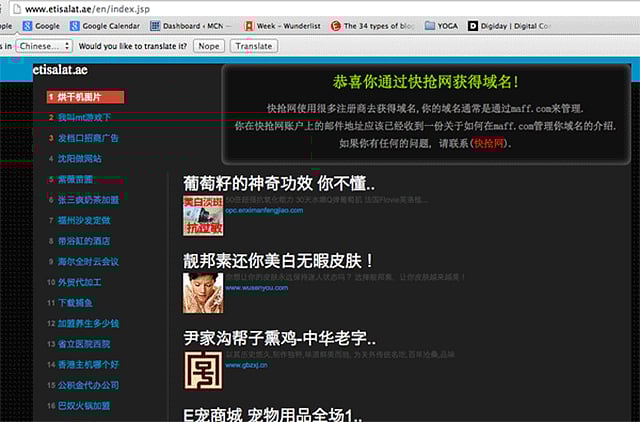
Task: Click the 葡萄籽的神奇功效 ad headline
Action: 279,183
